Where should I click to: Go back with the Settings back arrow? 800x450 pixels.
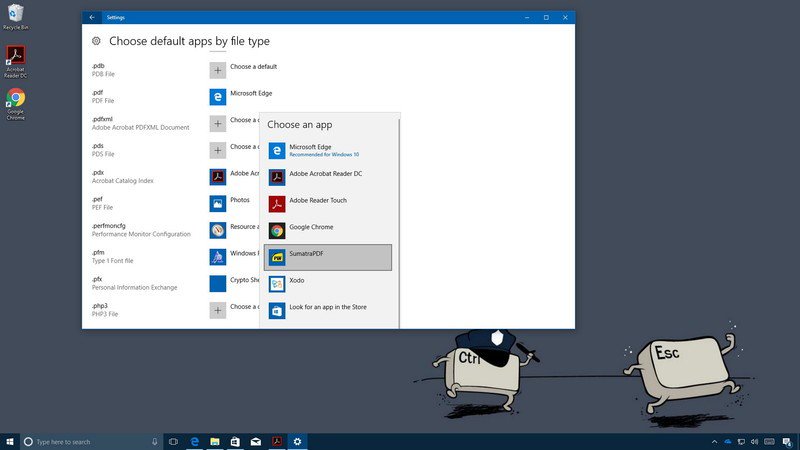(92, 17)
